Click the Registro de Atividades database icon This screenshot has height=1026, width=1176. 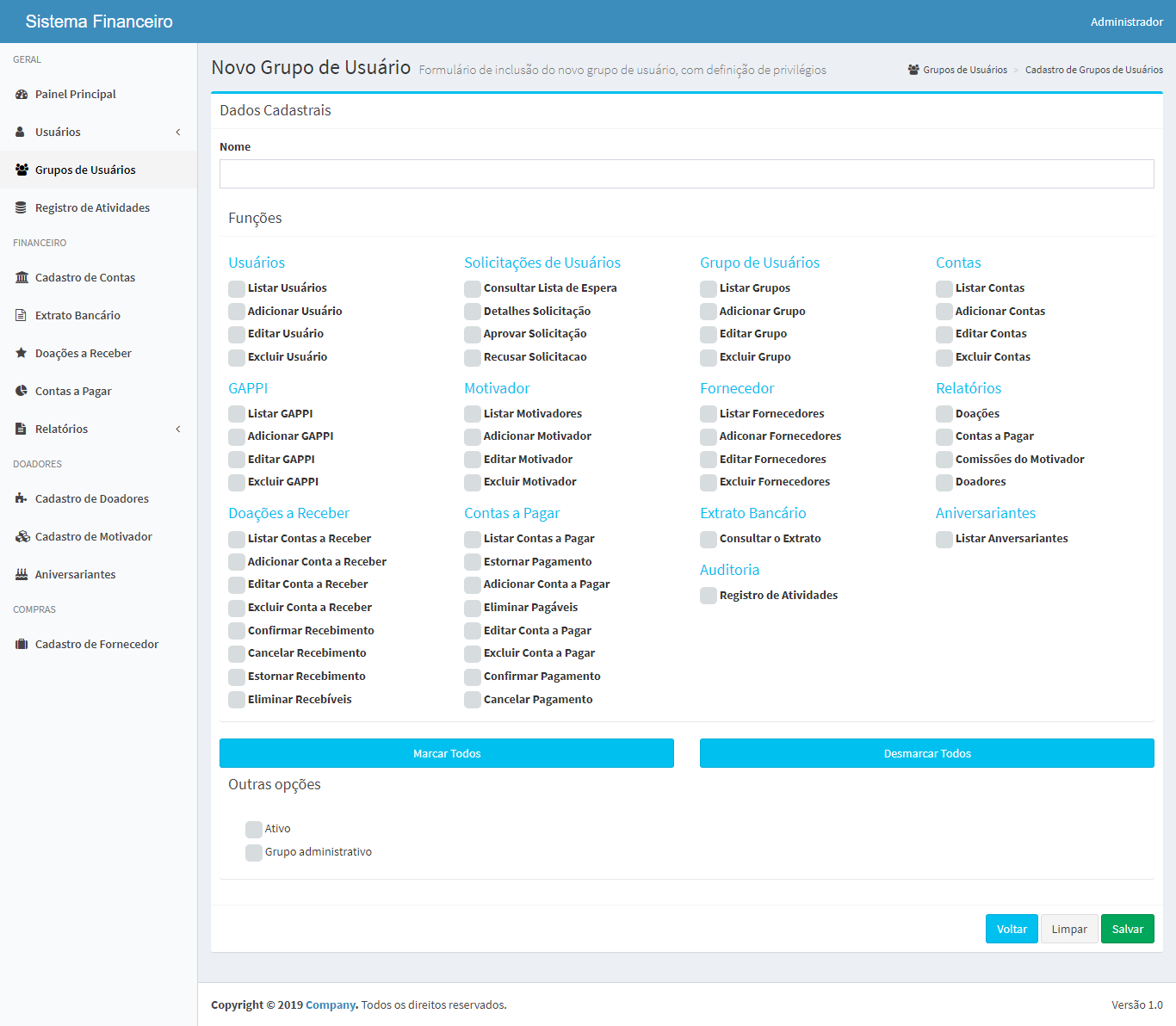coord(22,208)
